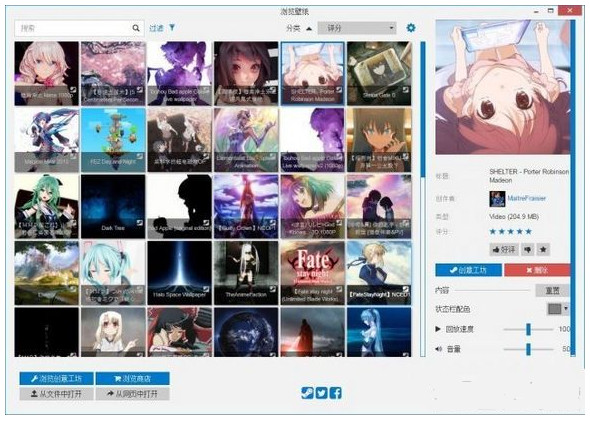Open the Steam icon at bottom

tap(307, 393)
